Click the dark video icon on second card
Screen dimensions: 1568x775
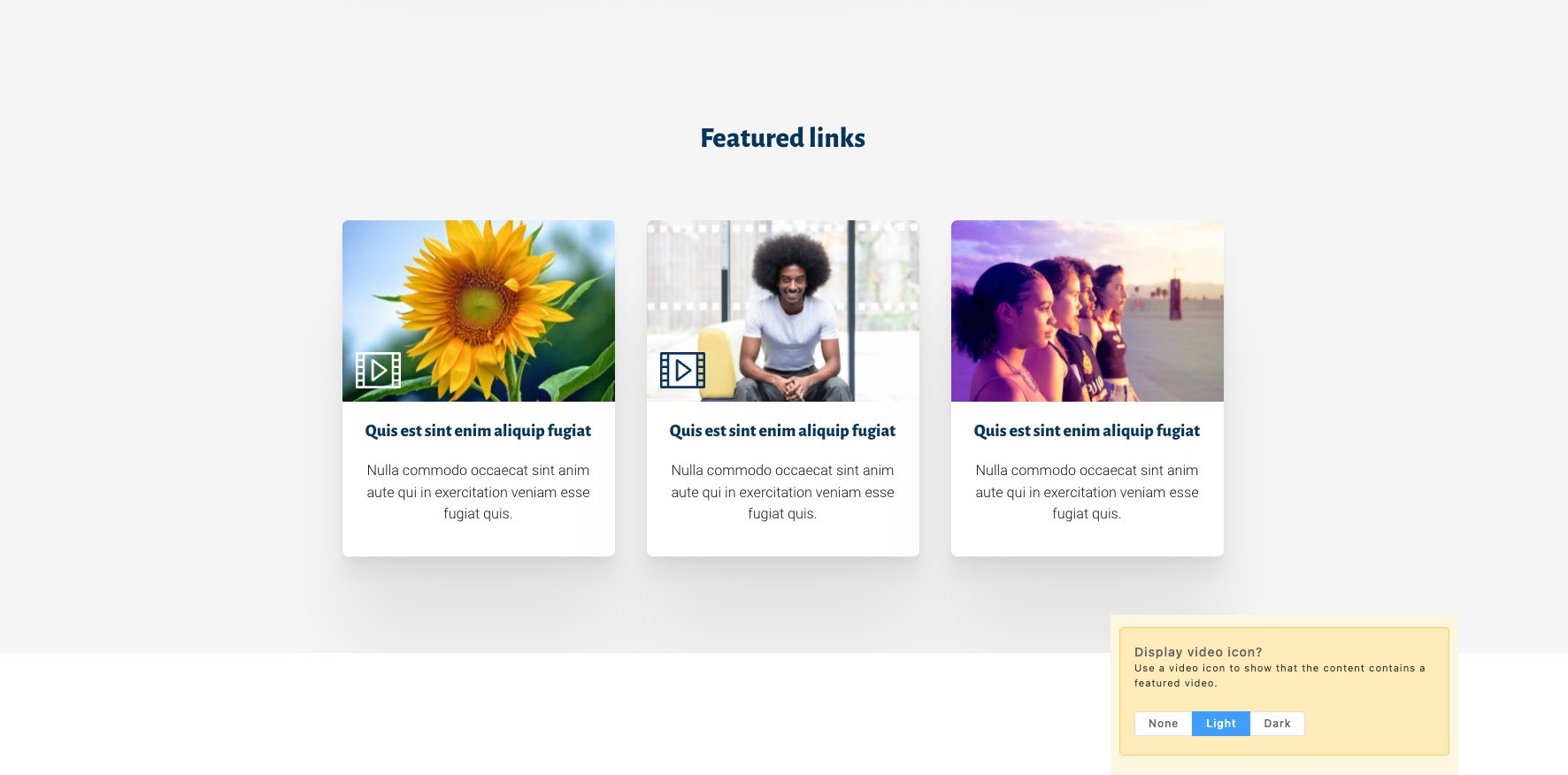pyautogui.click(x=682, y=371)
